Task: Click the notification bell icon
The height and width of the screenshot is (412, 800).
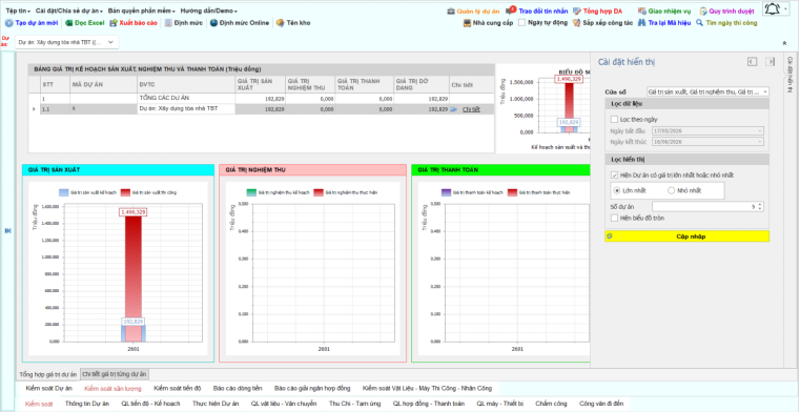Action: coord(772,9)
